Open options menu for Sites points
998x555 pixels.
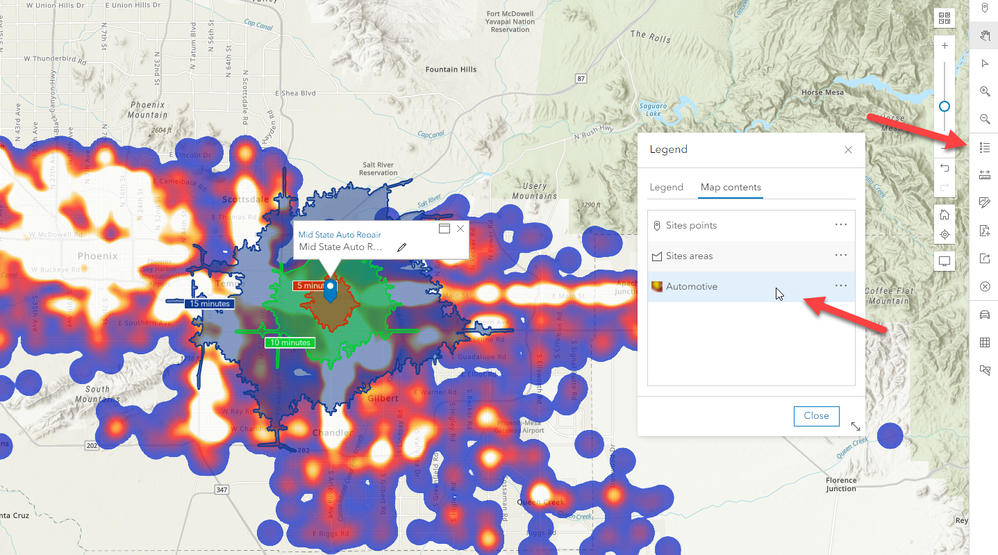[x=841, y=225]
